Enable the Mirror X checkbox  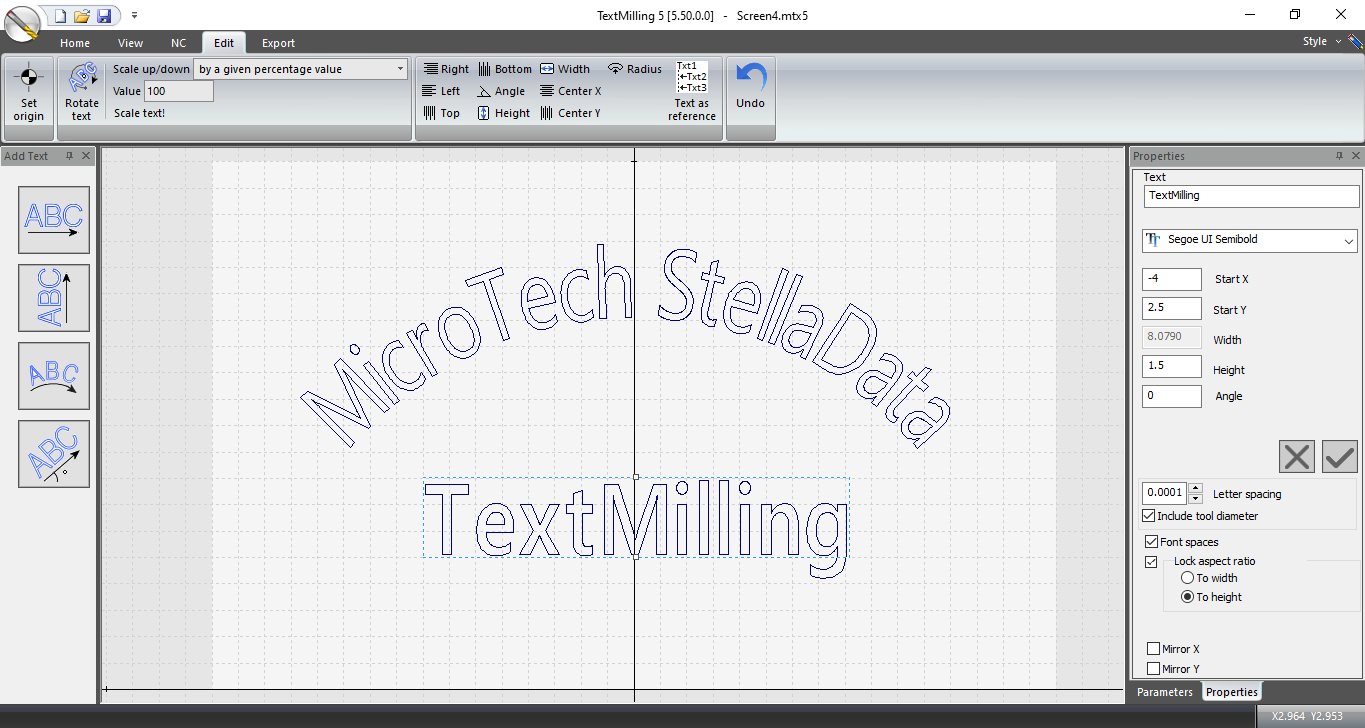[x=1154, y=649]
